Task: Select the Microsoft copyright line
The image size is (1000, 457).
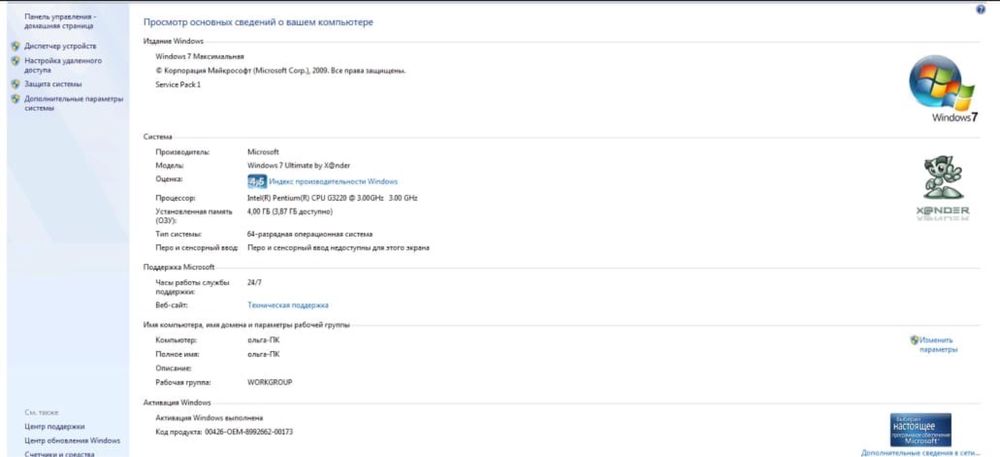Action: [281, 70]
